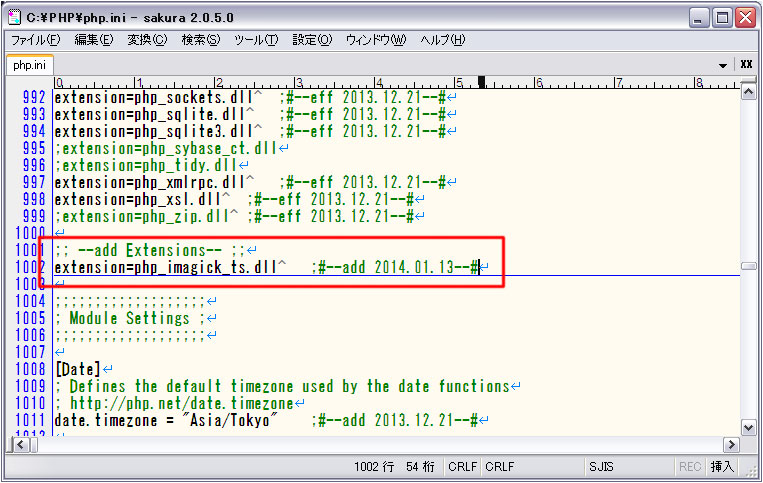Click the 'Defines the default timezone' comment

click(x=282, y=387)
